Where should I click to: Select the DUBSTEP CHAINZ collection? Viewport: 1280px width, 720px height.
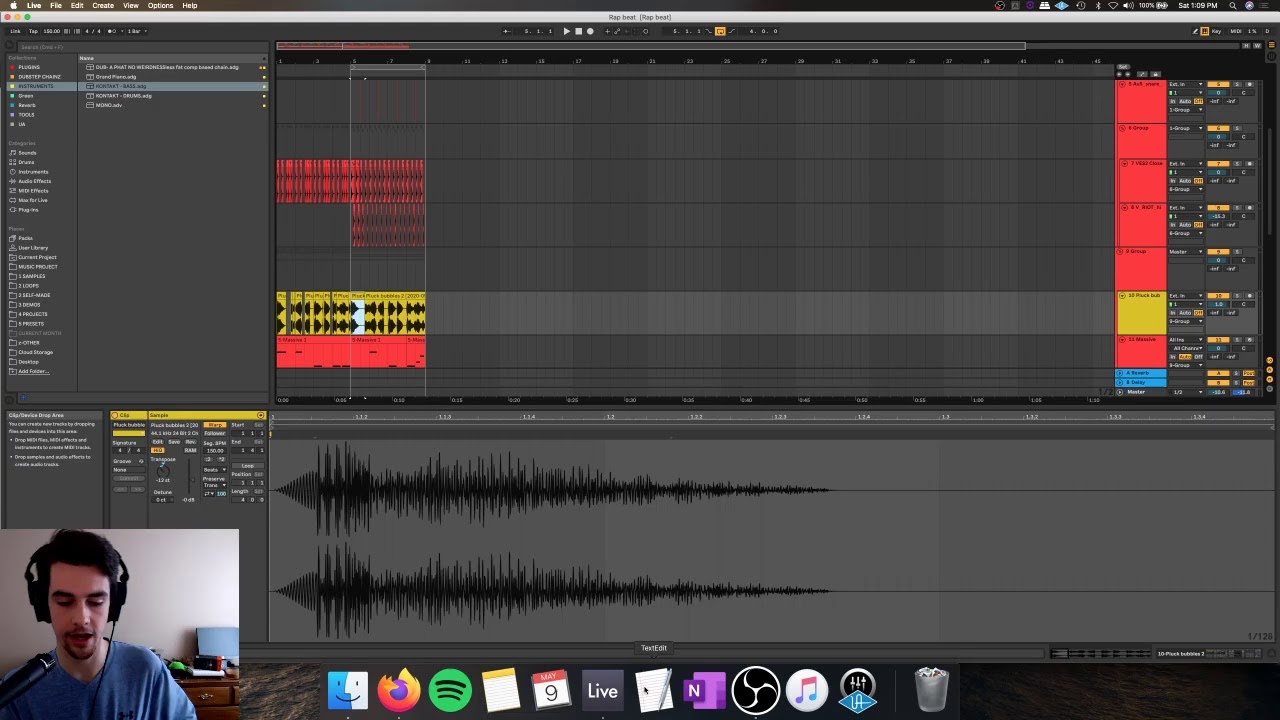(x=39, y=77)
